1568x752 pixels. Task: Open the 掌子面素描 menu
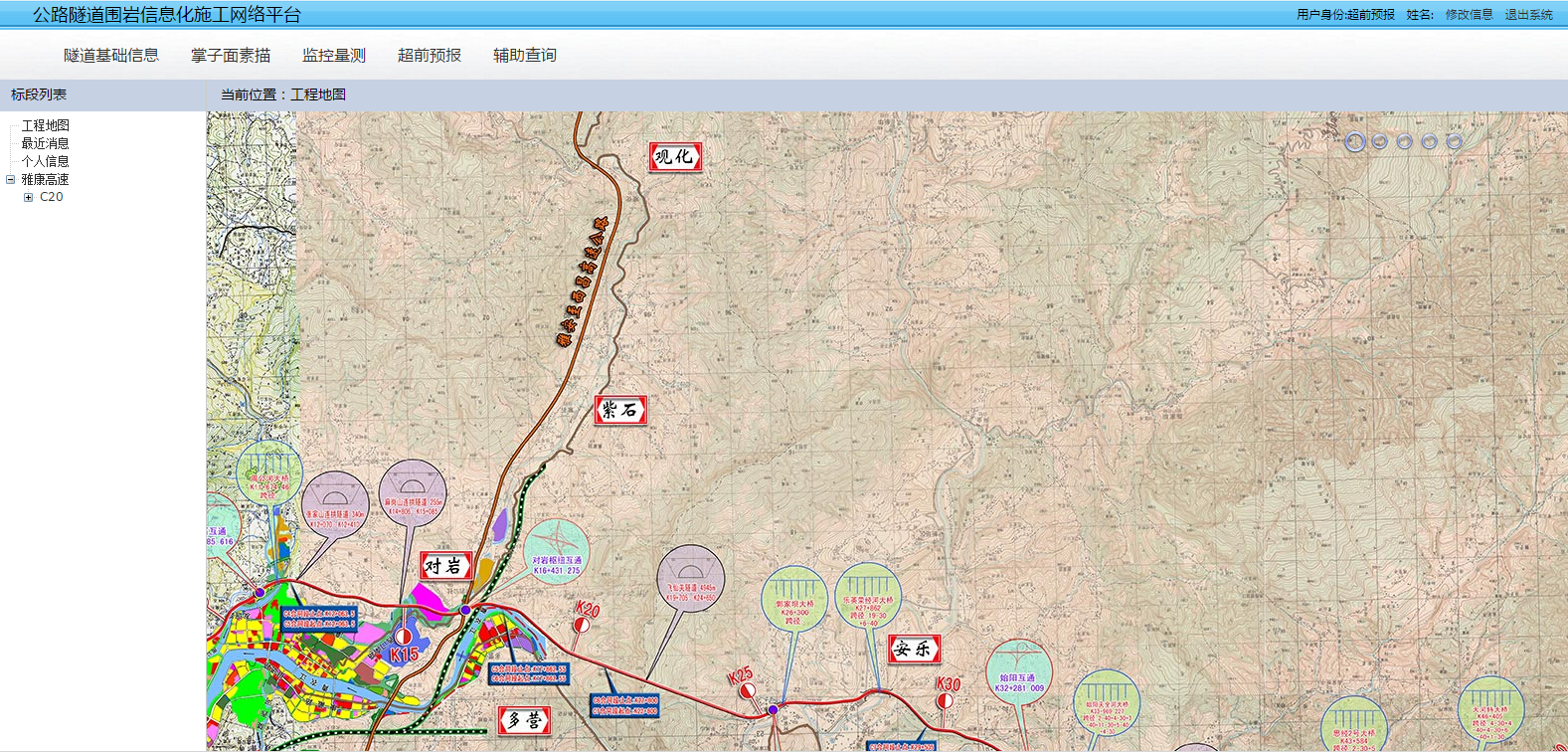click(231, 56)
